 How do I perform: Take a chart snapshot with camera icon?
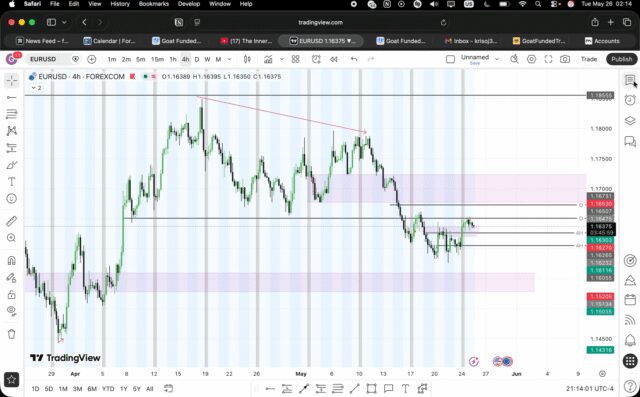[565, 59]
